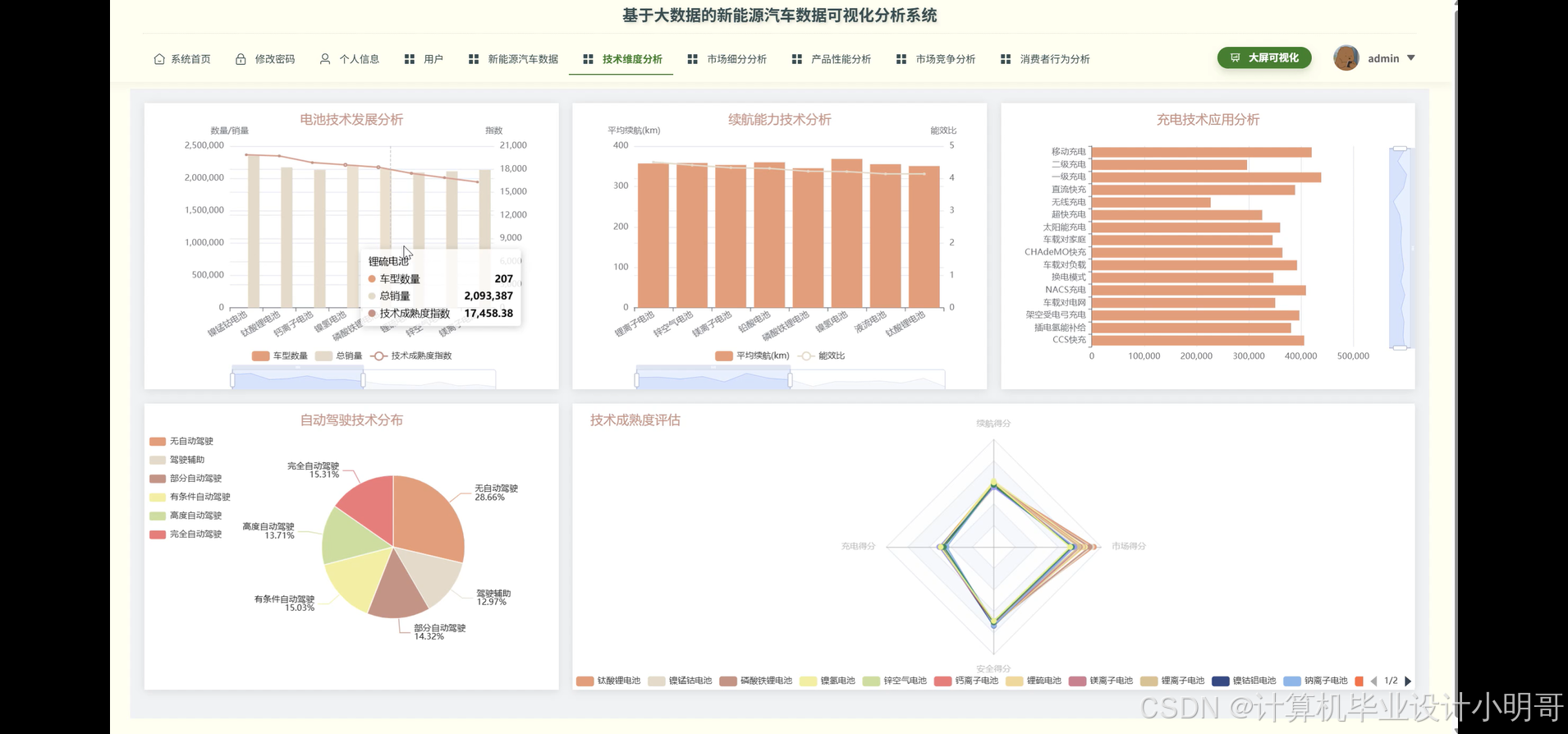Click left zoom handle under battery chart
Screen dimensions: 1568x734
click(x=232, y=379)
